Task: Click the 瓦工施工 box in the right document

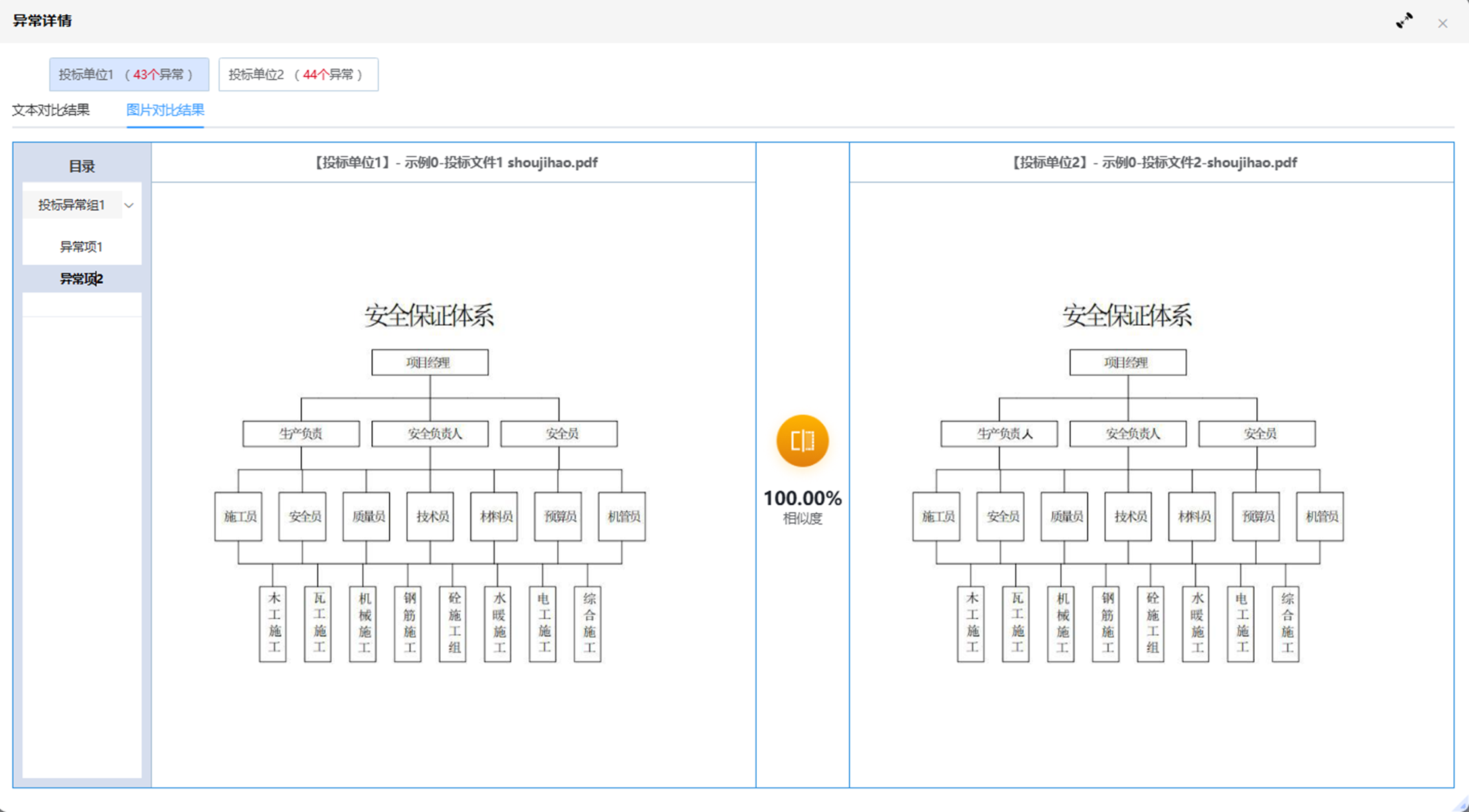Action: click(1016, 624)
